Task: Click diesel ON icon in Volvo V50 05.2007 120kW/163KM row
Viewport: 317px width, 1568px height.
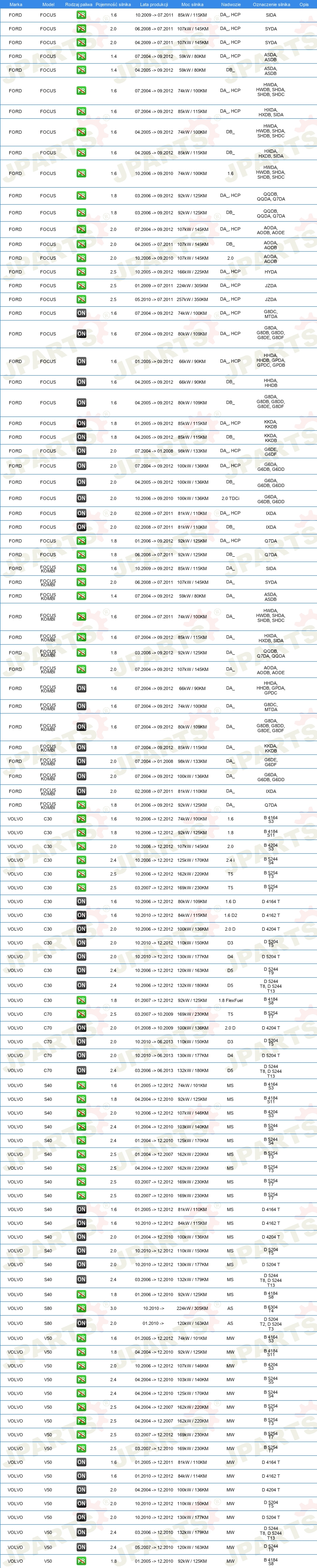Action: tap(81, 1547)
